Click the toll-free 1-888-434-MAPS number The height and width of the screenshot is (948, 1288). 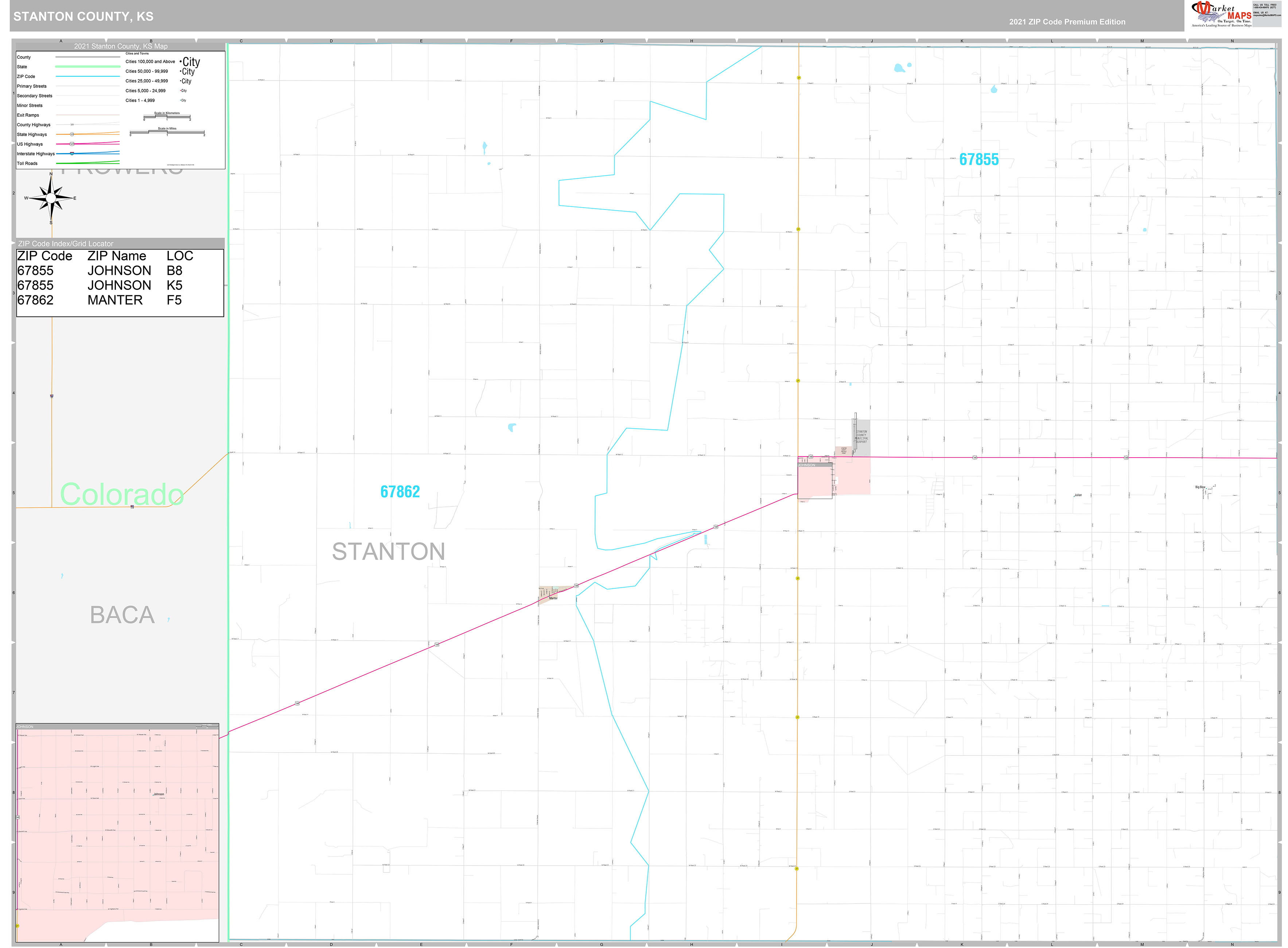[1265, 7]
